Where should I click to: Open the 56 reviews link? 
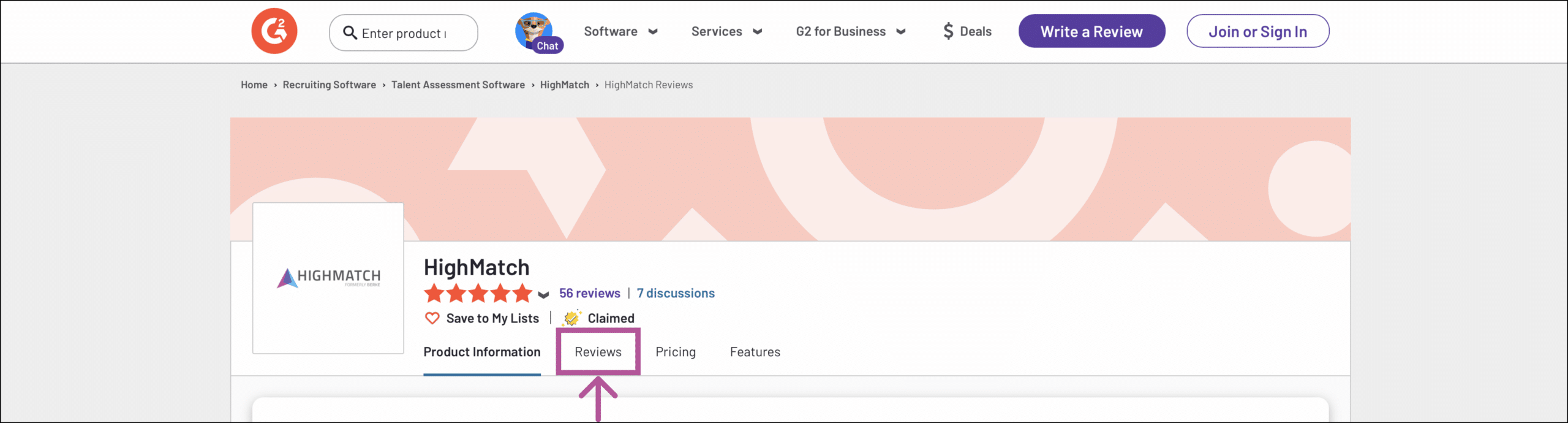click(x=589, y=294)
